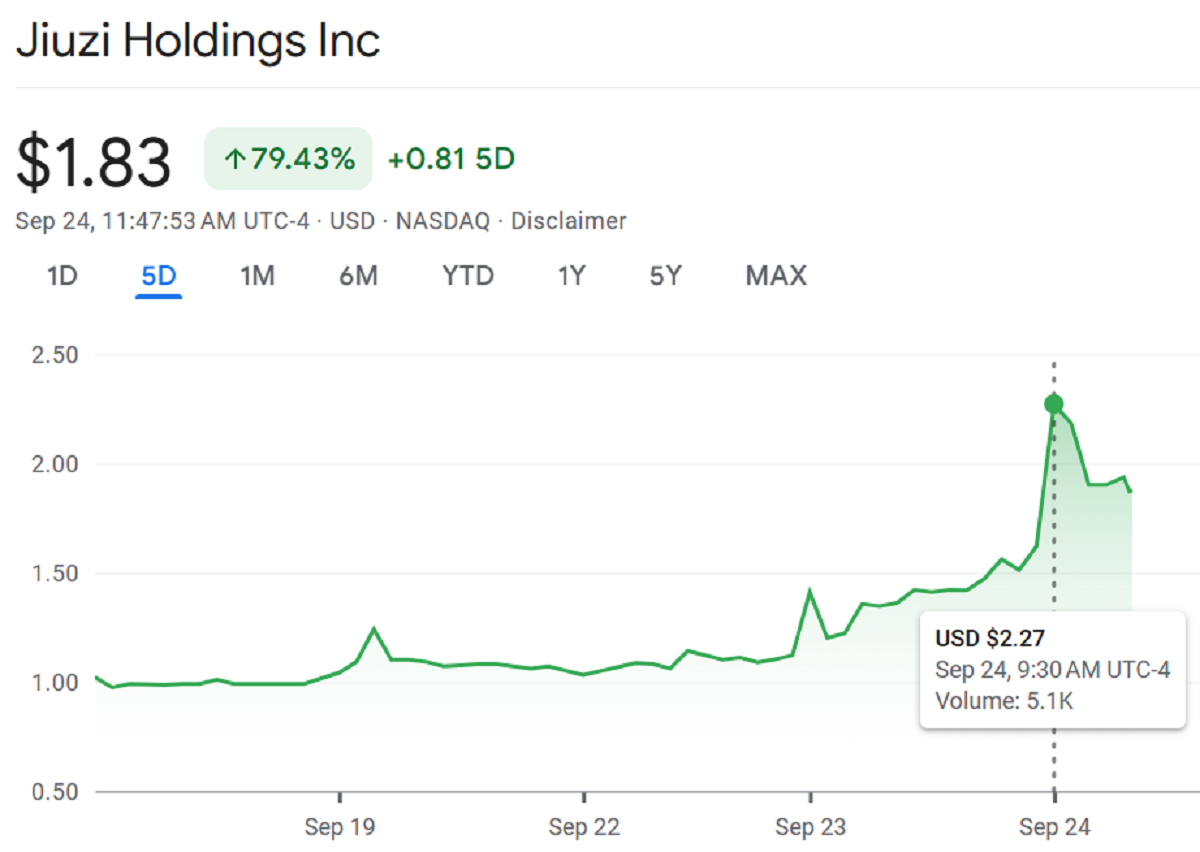Click the +0.81 5D change text
The height and width of the screenshot is (852, 1200).
coord(451,159)
